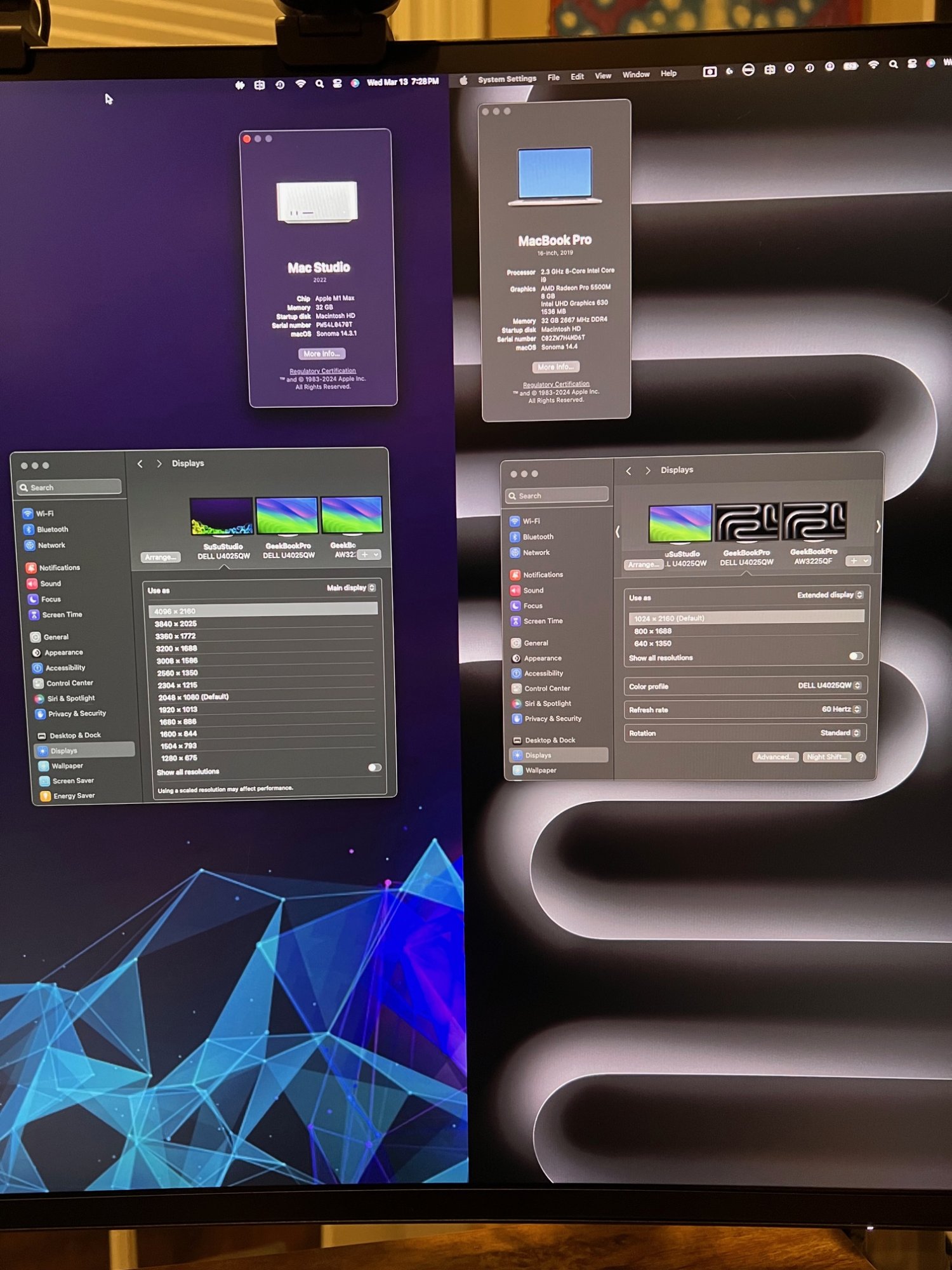Viewport: 952px width, 1270px height.
Task: Select Network in the right Displays window sidebar
Action: pos(531,553)
